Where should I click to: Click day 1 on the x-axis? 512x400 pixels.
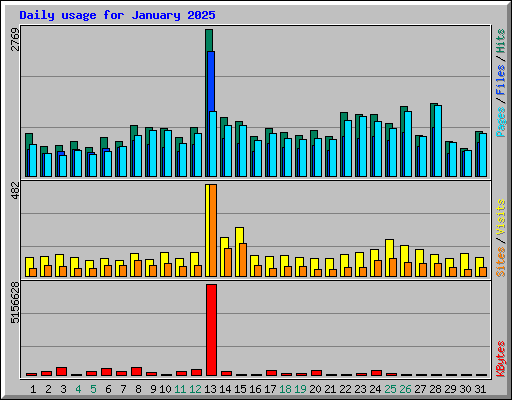pos(33,389)
